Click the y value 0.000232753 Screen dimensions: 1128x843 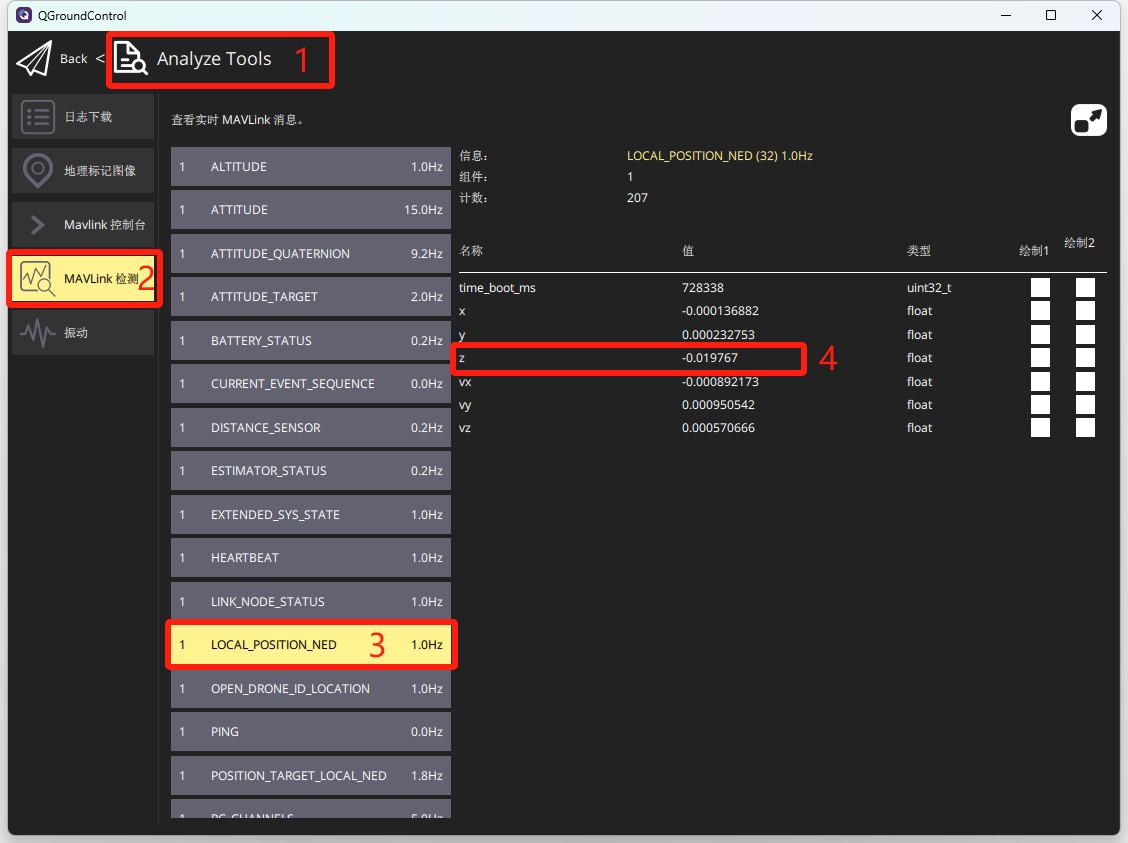point(718,334)
